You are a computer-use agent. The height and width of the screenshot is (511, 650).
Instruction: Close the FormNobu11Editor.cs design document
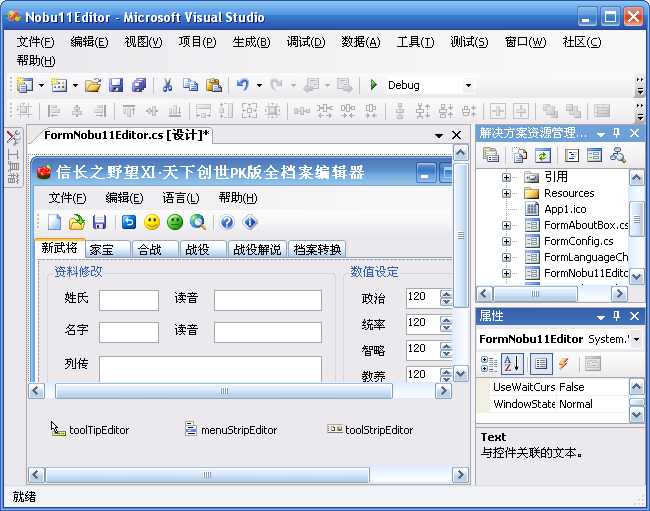pyautogui.click(x=456, y=135)
